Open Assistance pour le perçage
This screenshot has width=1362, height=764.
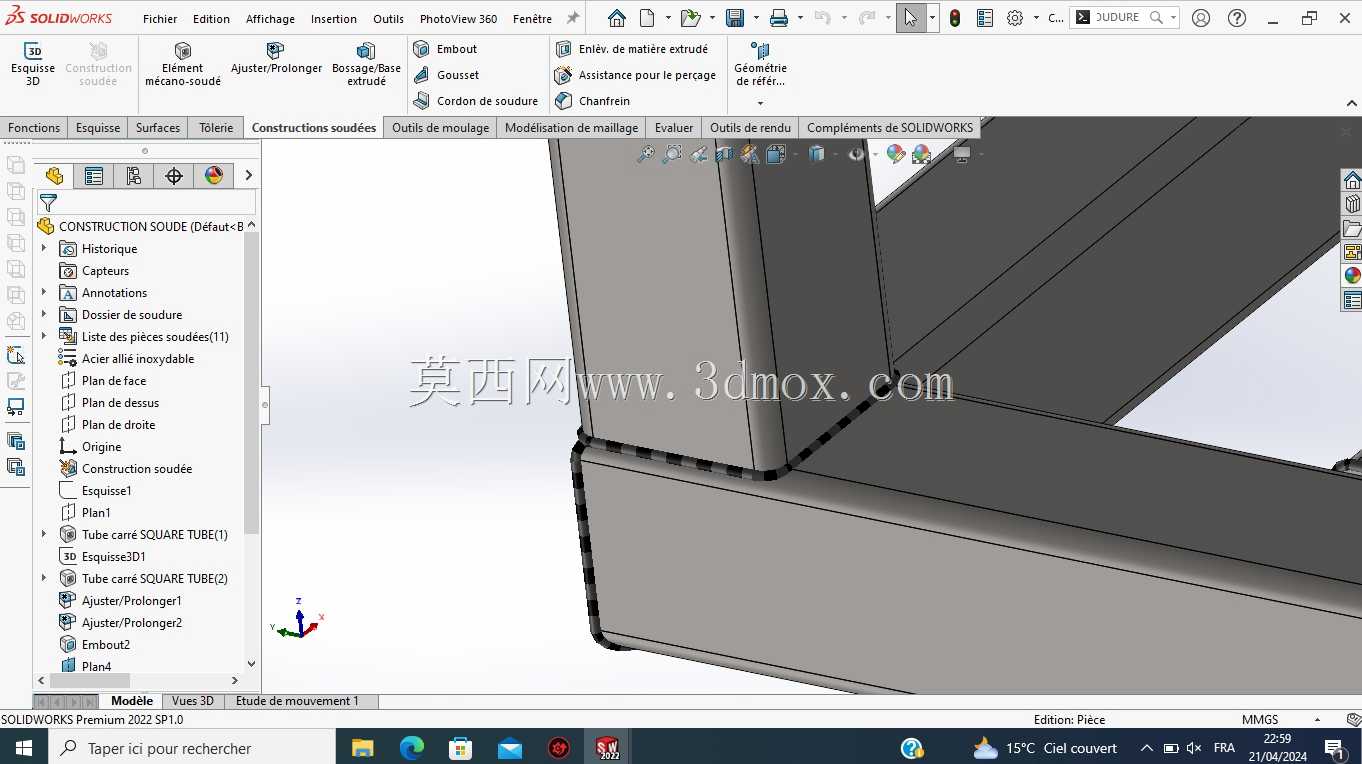636,75
